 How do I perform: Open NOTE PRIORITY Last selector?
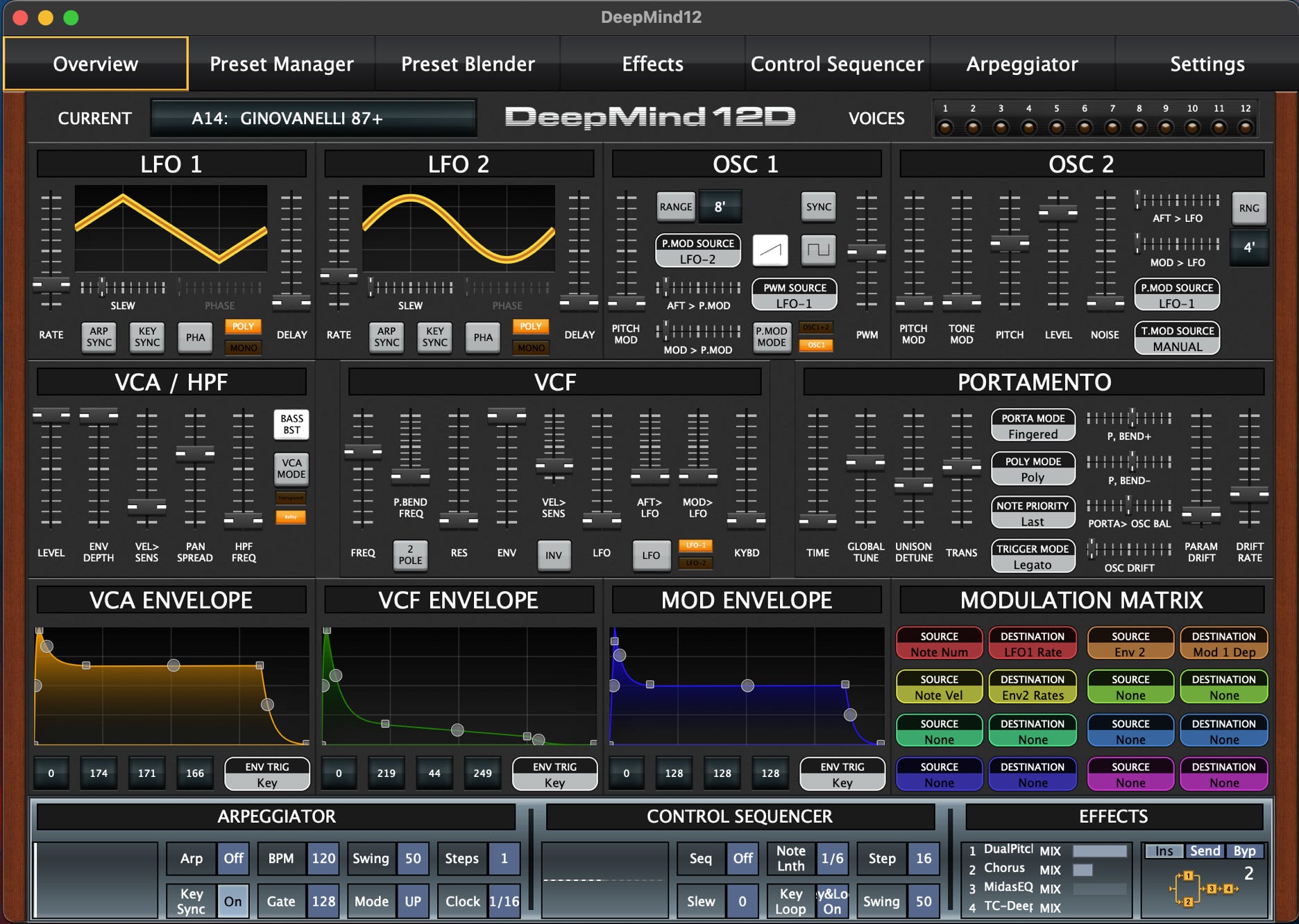pos(1033,513)
